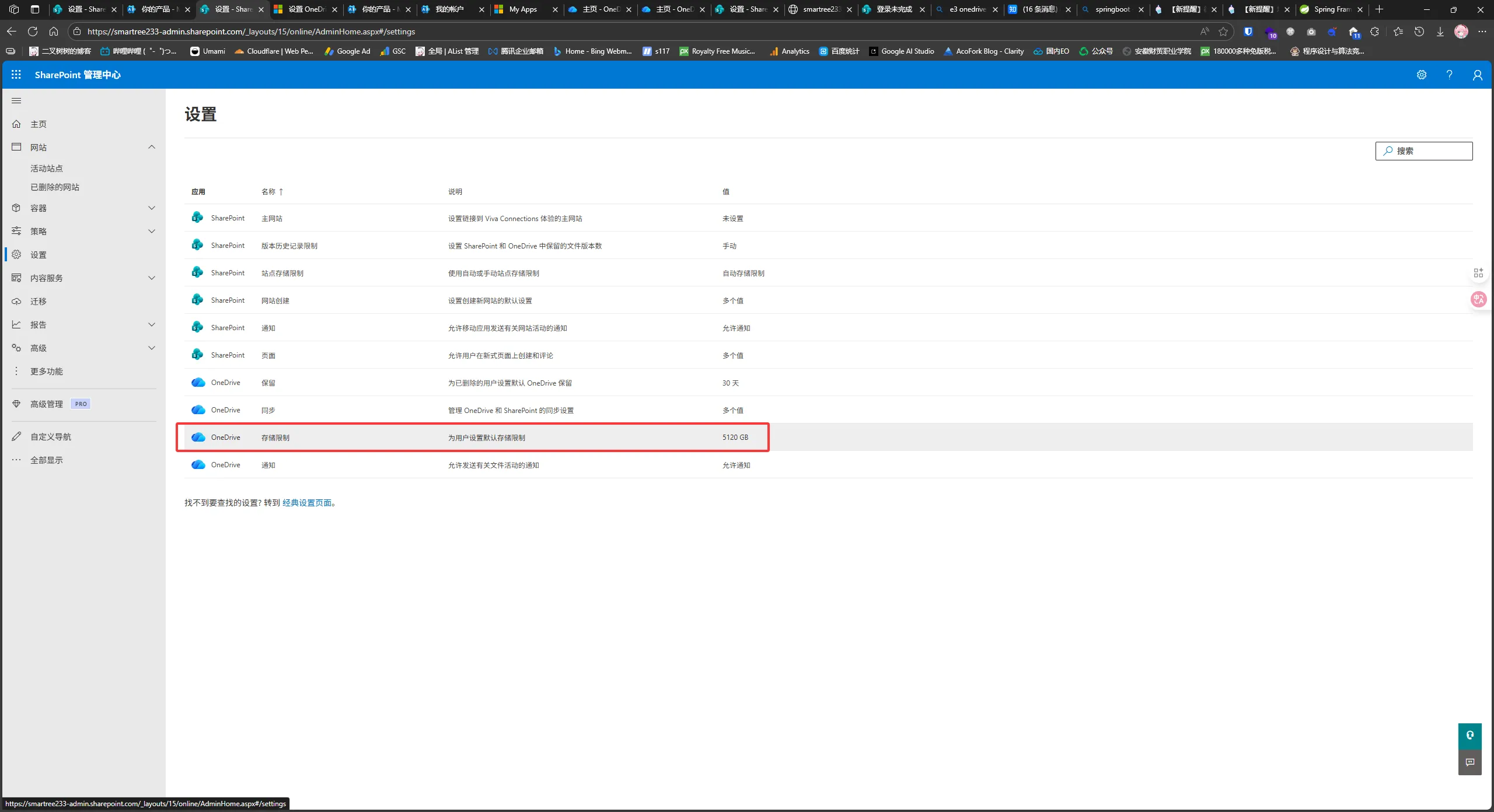Click the settings gear in header
Screen dimensions: 1494x812
coord(1422,75)
